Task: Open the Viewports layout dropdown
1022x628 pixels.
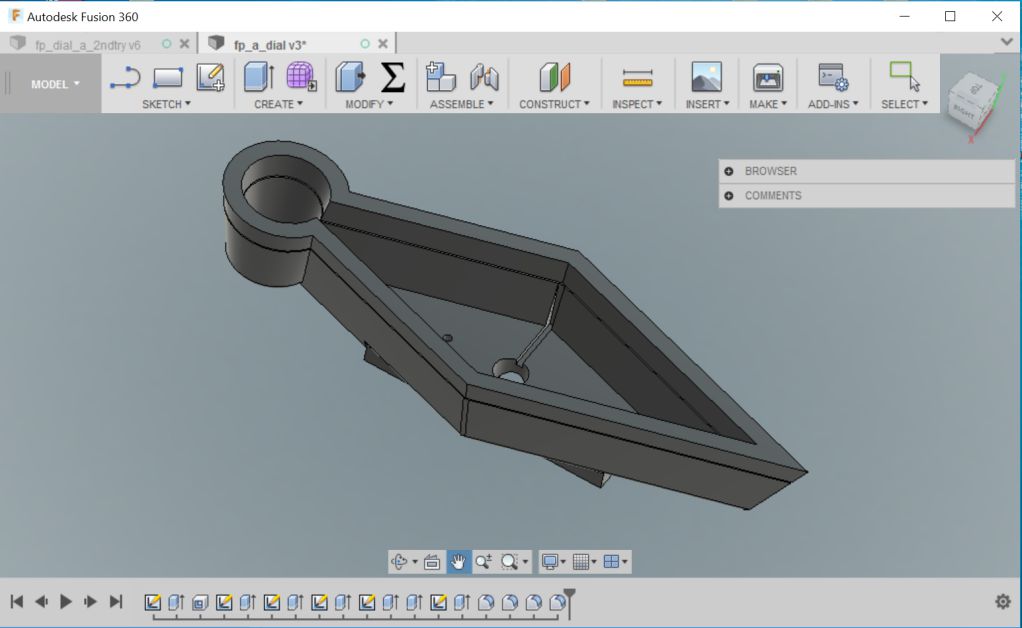Action: pos(615,562)
